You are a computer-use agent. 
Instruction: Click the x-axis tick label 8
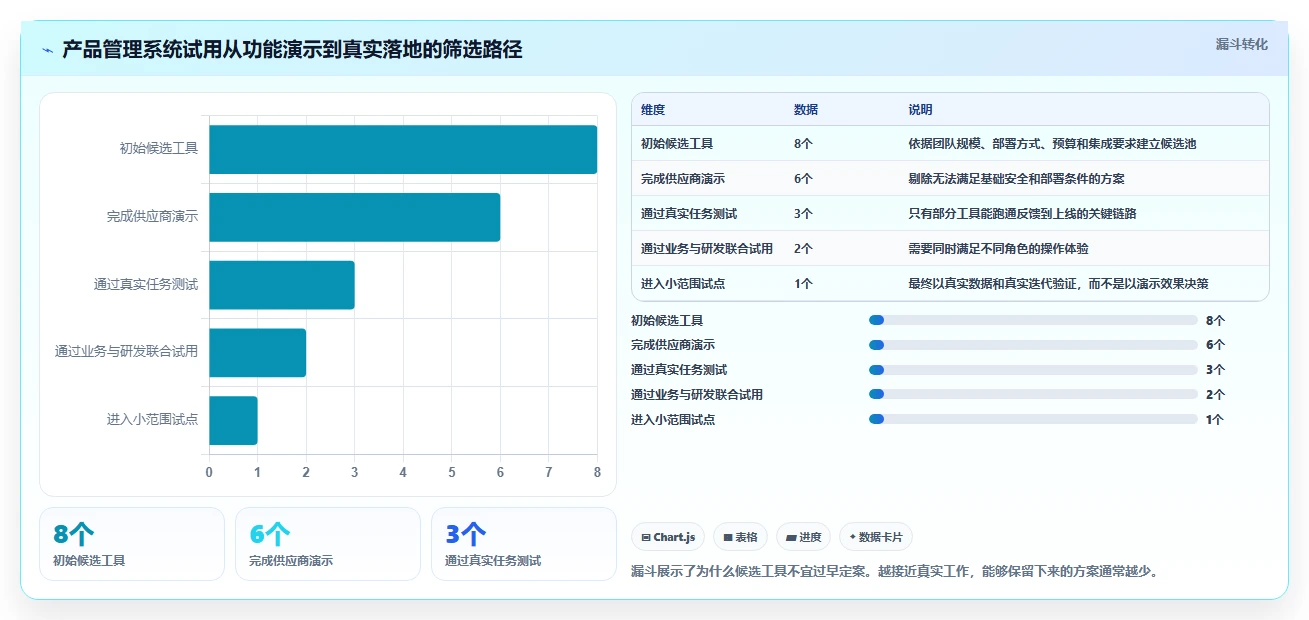(597, 472)
